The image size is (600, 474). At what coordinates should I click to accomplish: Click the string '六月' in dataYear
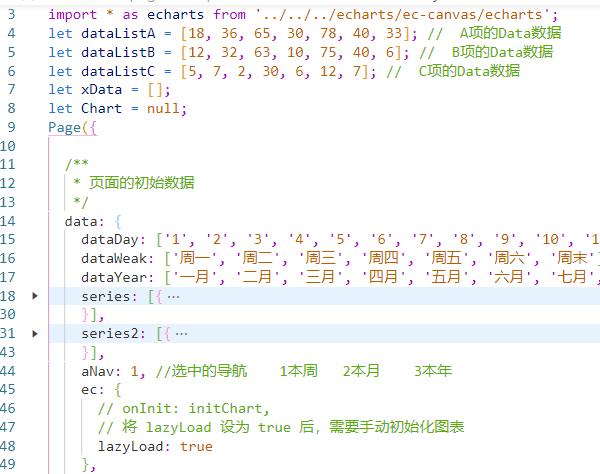tap(510, 277)
